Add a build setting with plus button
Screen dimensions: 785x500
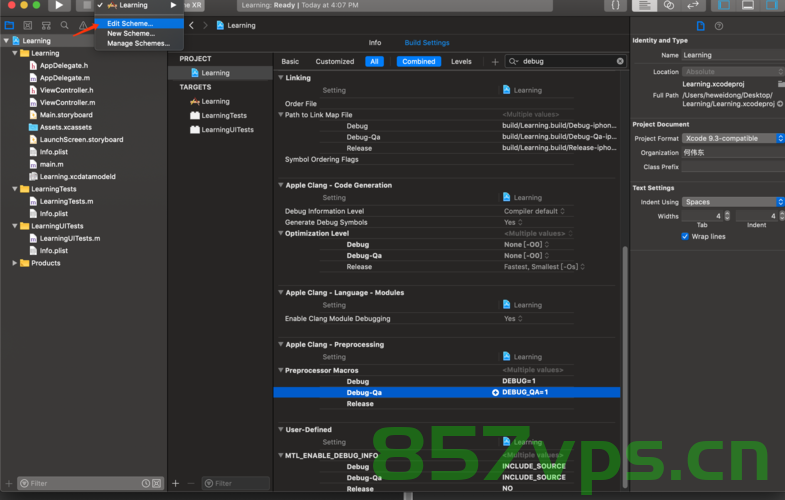[495, 62]
